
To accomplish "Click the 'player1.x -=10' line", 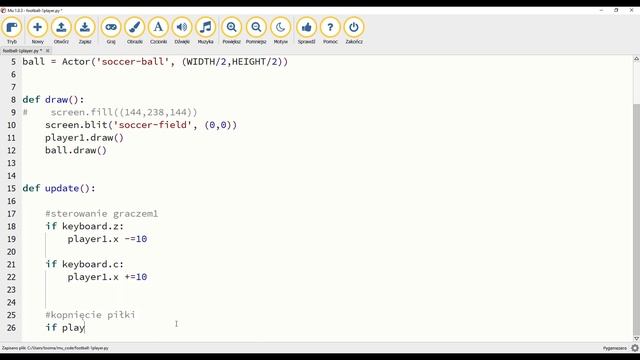I will click(107, 239).
